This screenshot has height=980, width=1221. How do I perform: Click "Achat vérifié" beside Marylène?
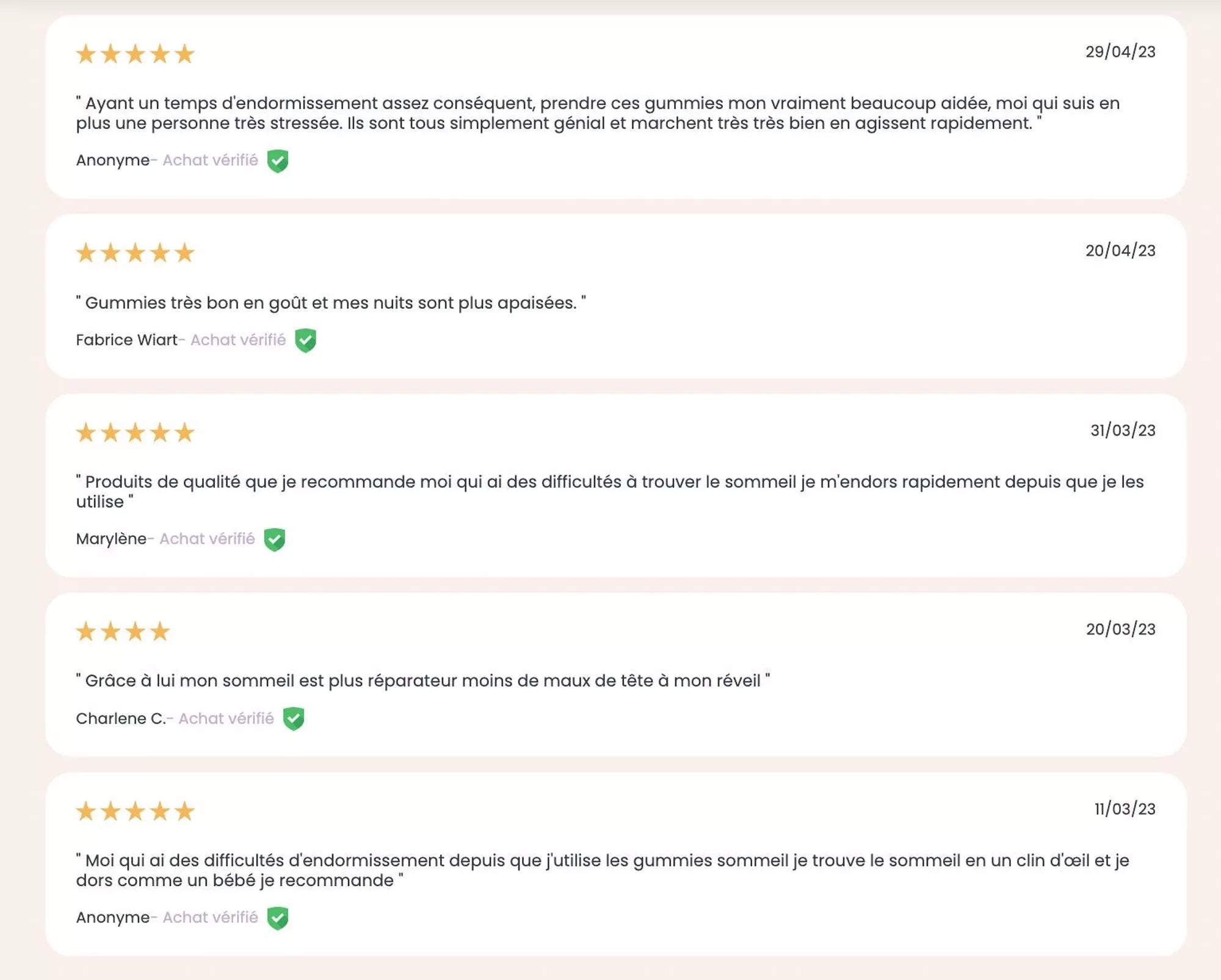coord(207,539)
